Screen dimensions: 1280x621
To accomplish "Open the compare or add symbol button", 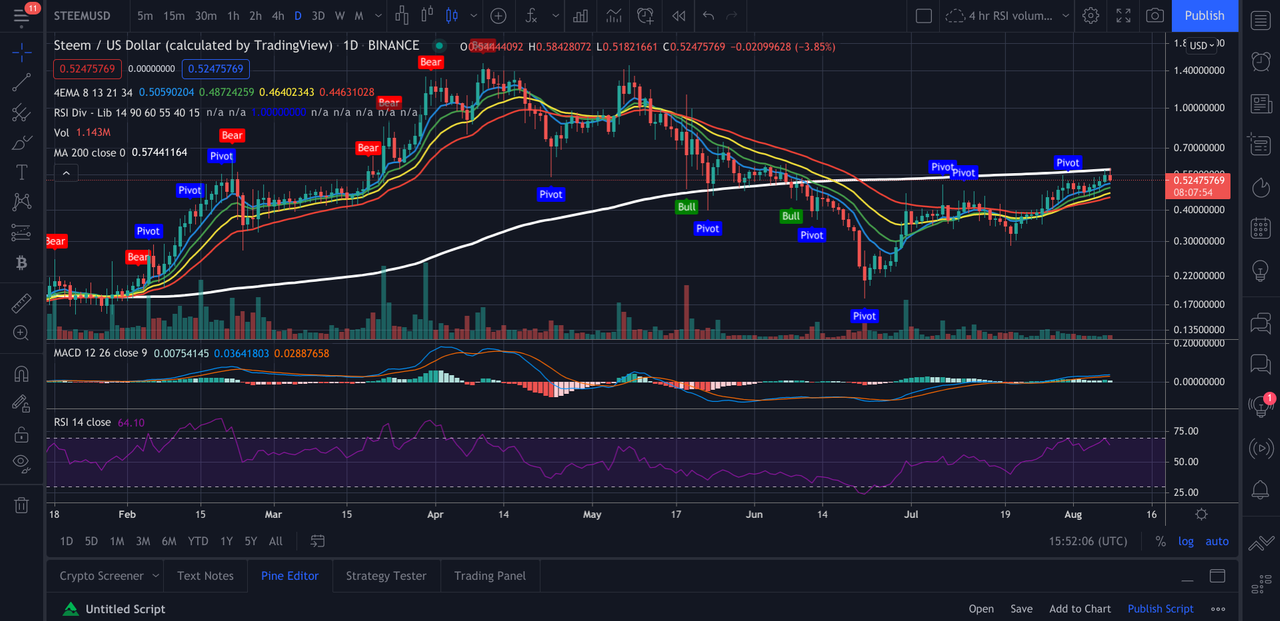I will coord(498,15).
